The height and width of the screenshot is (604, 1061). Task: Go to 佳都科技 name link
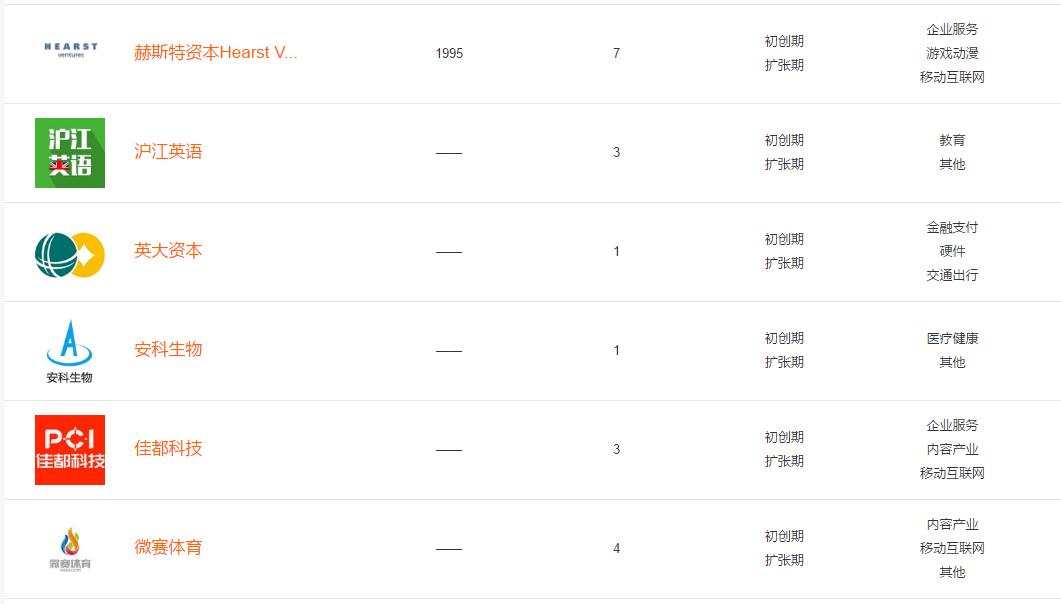(168, 448)
